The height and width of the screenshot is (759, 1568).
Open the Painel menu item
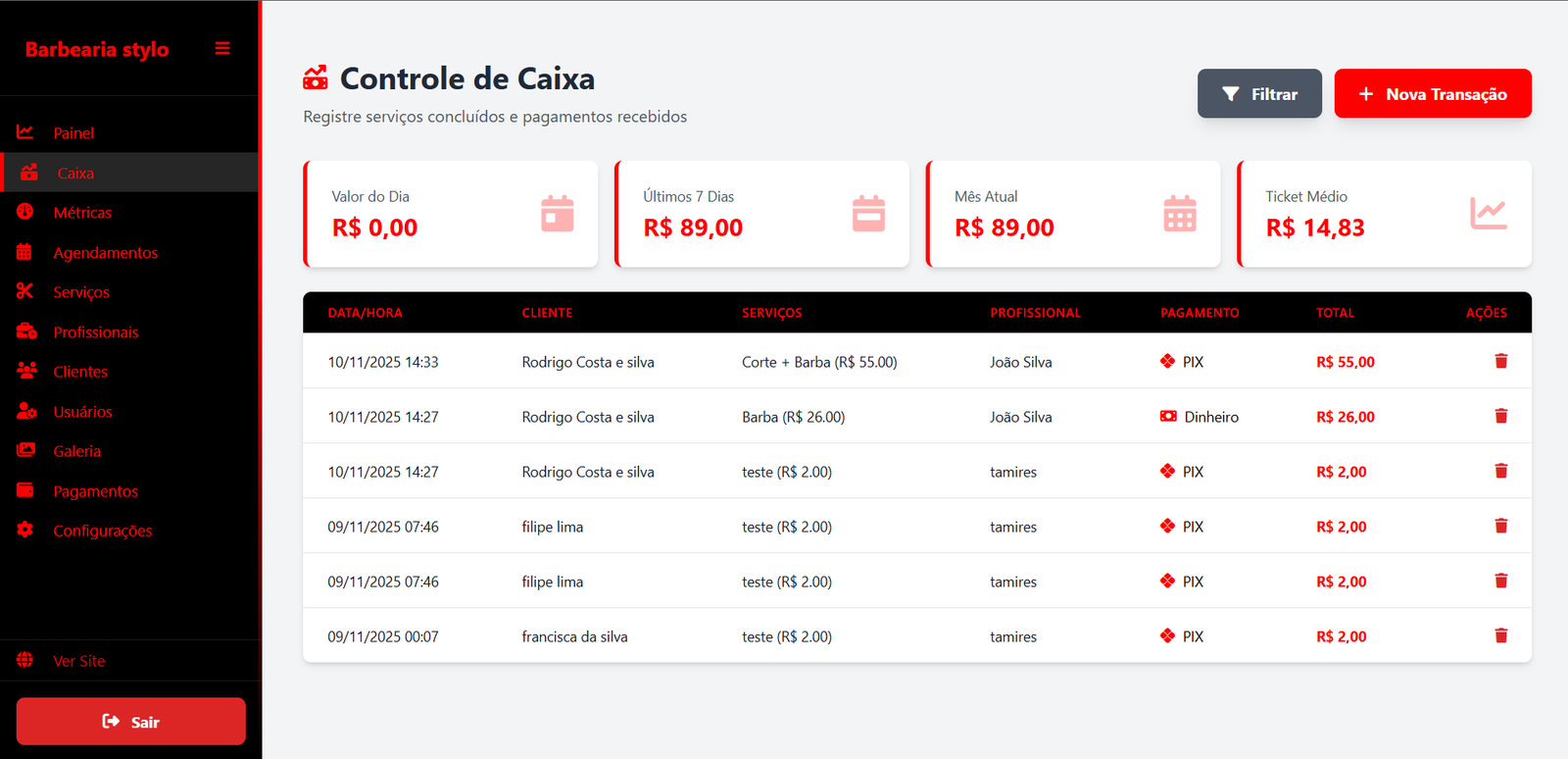tap(73, 133)
